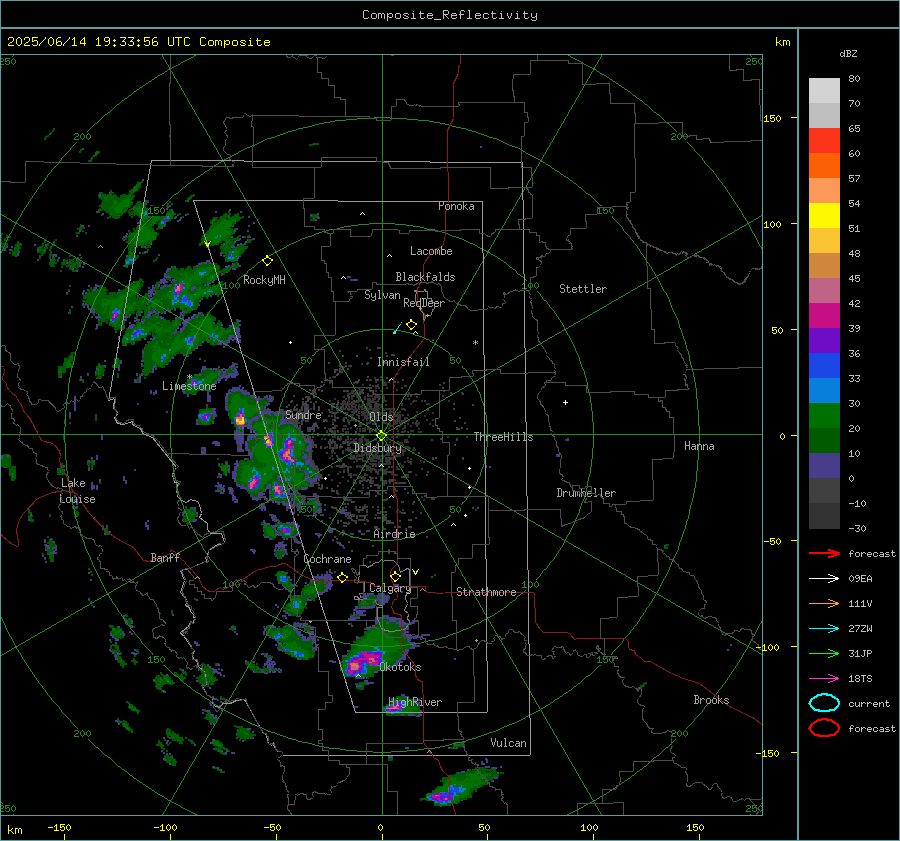900x841 pixels.
Task: Click the Limestone label
Action: pyautogui.click(x=189, y=386)
